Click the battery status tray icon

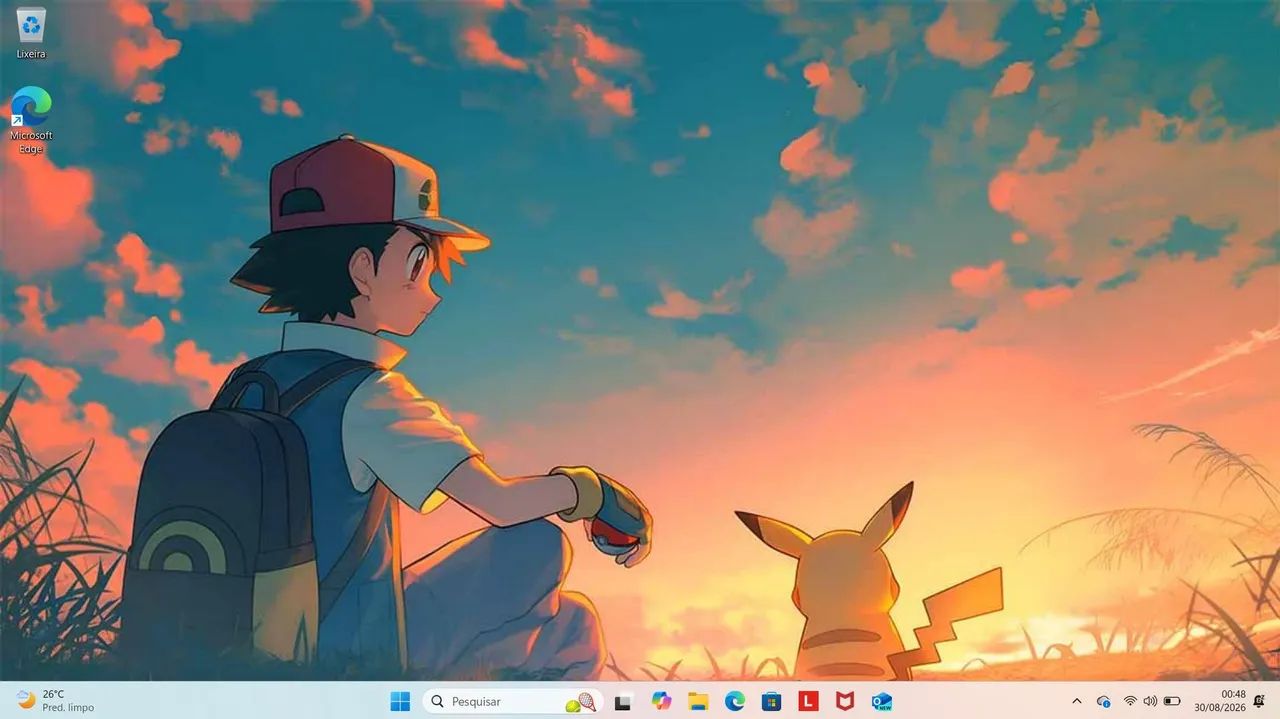[x=1172, y=701]
